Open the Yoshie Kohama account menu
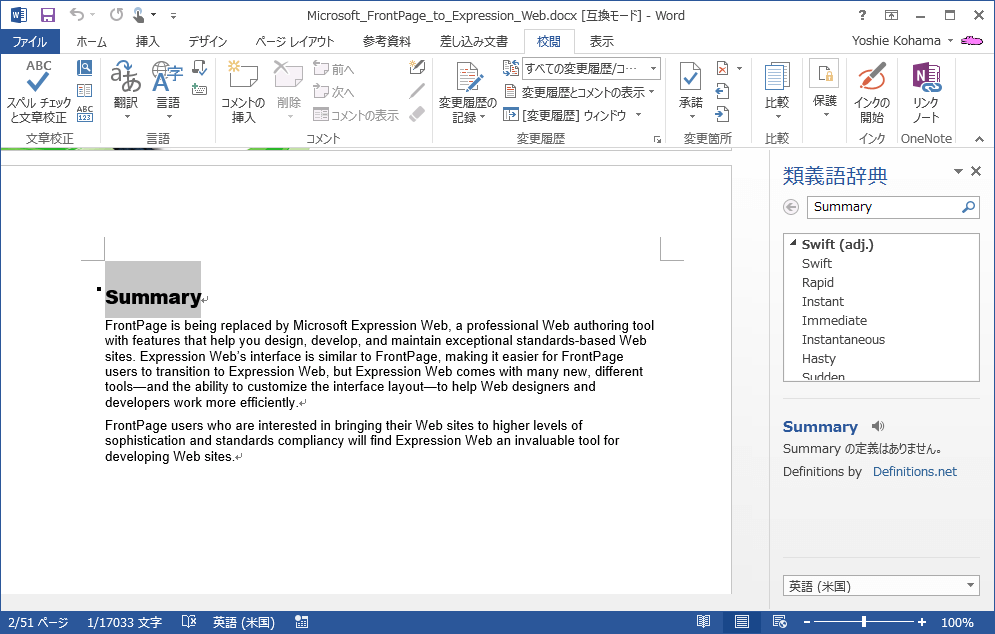Screen dimensions: 995x634 point(902,41)
